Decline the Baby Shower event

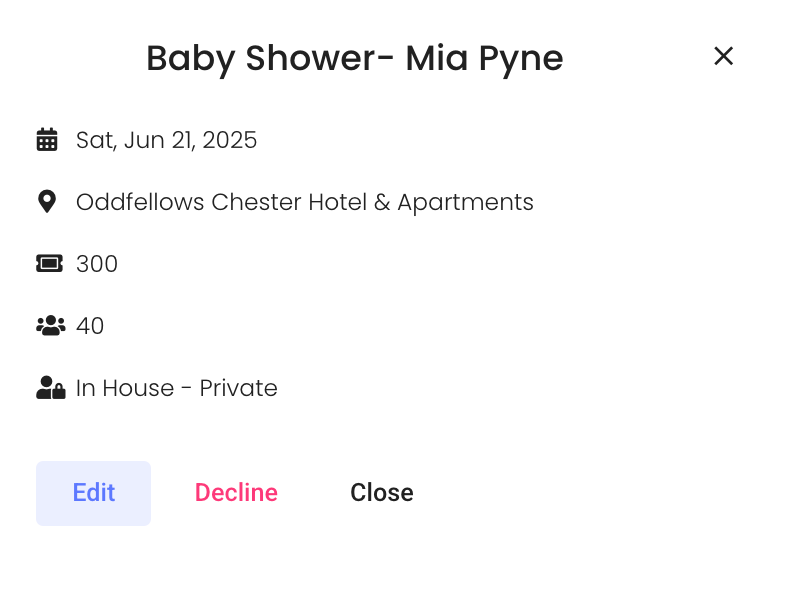tap(236, 493)
